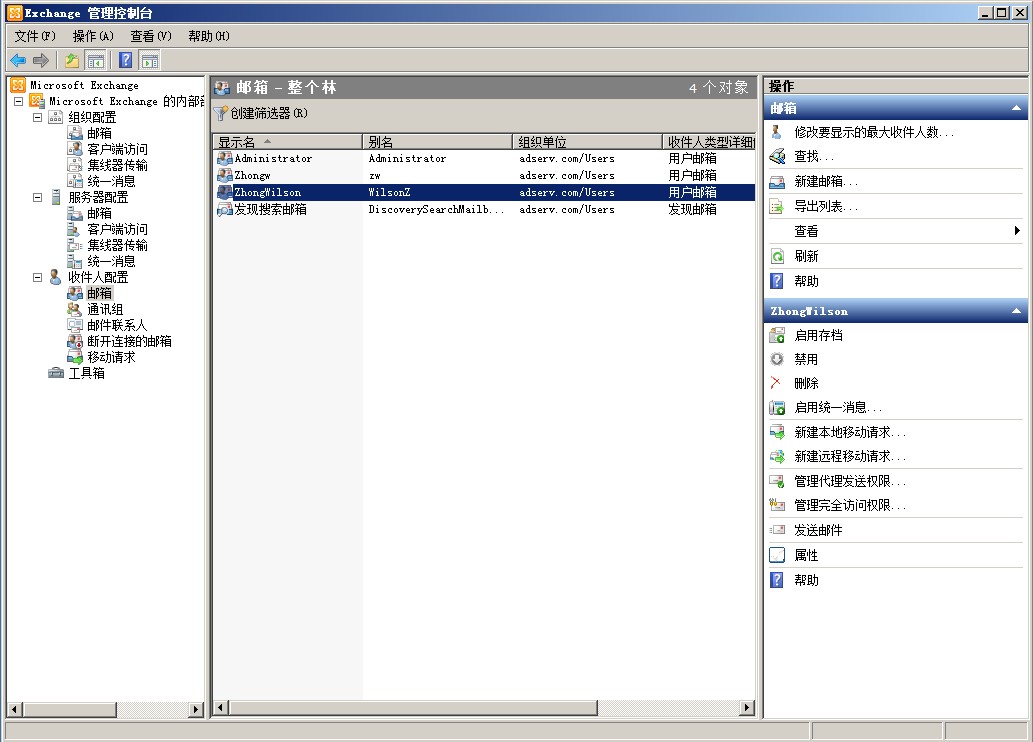Click the Up one level toolbar icon

pyautogui.click(x=72, y=61)
